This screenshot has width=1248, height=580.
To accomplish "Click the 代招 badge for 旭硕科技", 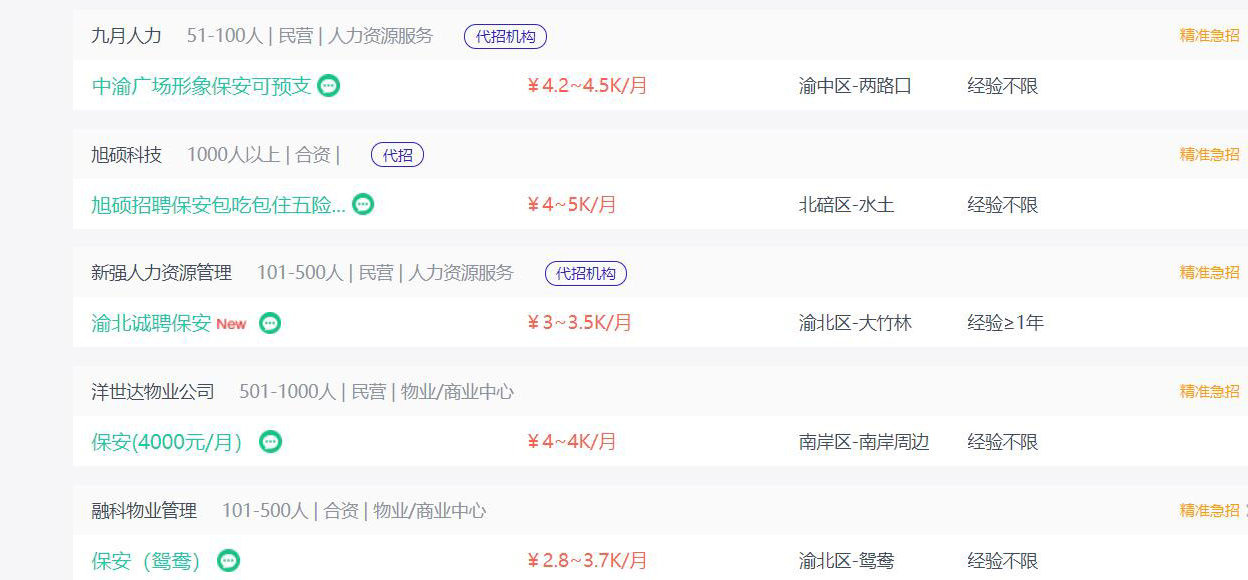I will (398, 155).
